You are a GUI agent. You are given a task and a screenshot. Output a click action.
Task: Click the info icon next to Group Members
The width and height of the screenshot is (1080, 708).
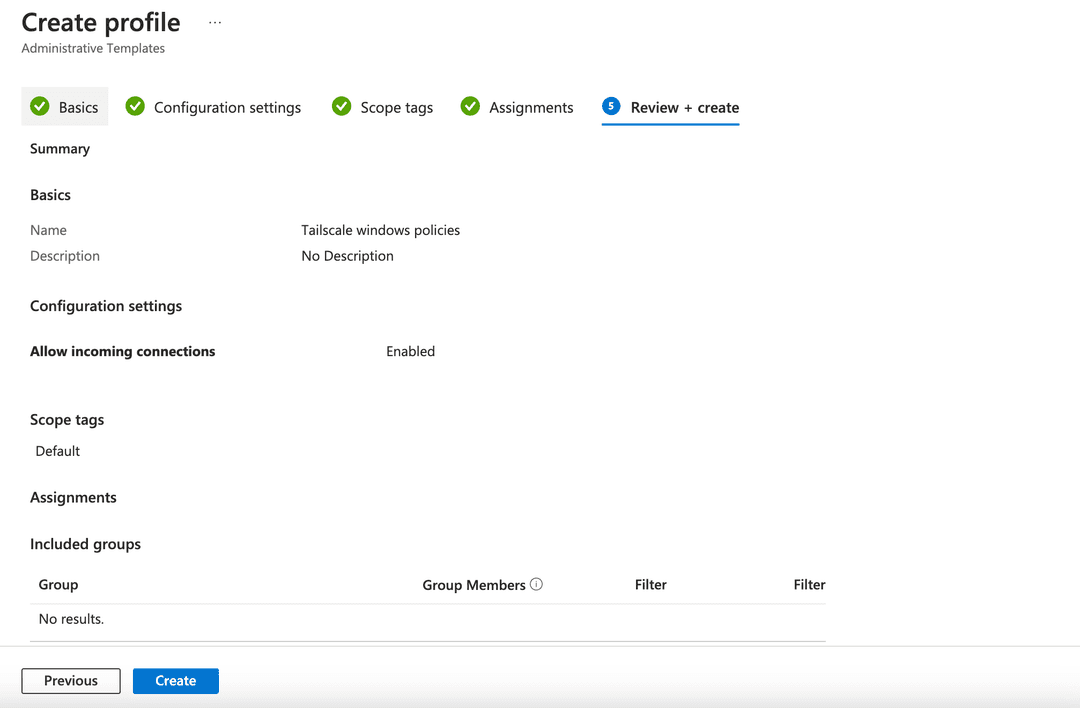[537, 584]
